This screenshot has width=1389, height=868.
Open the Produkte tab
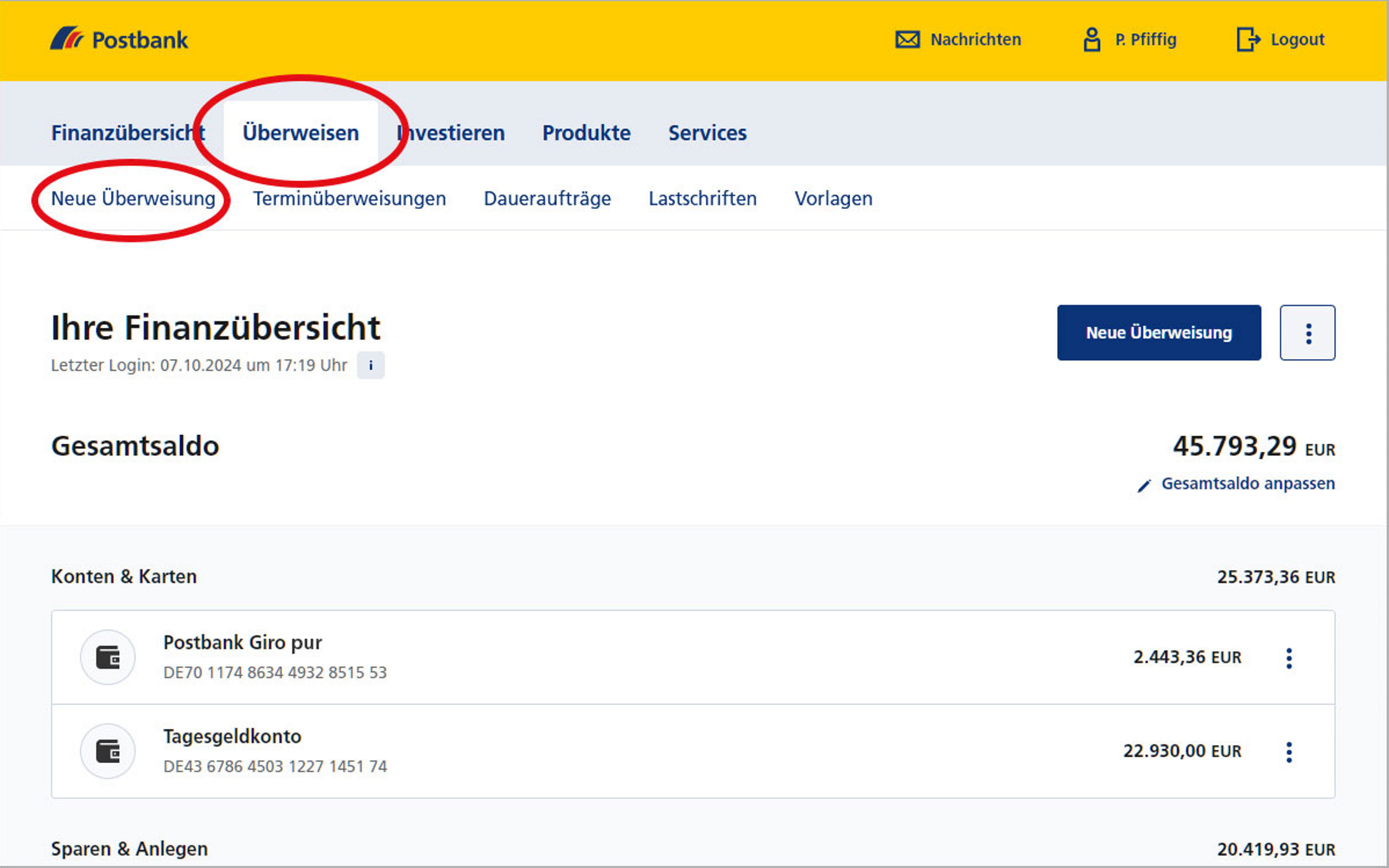587,132
